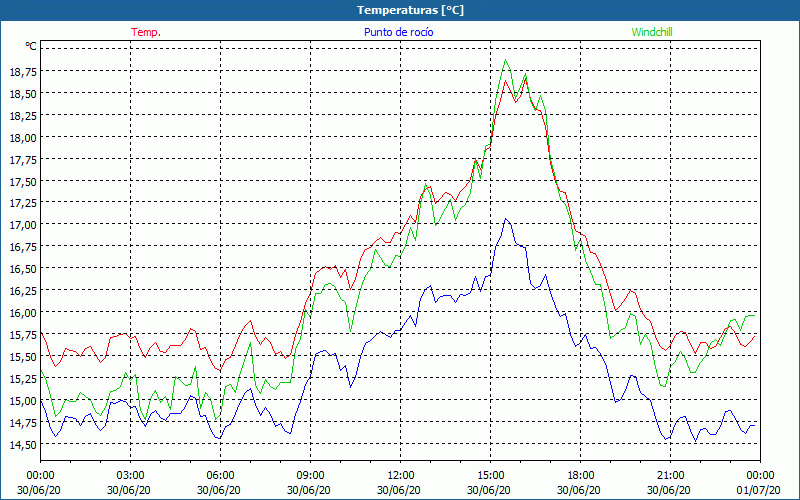This screenshot has height=500, width=800.
Task: Click the 17,25 y-axis value
Action: pyautogui.click(x=23, y=203)
